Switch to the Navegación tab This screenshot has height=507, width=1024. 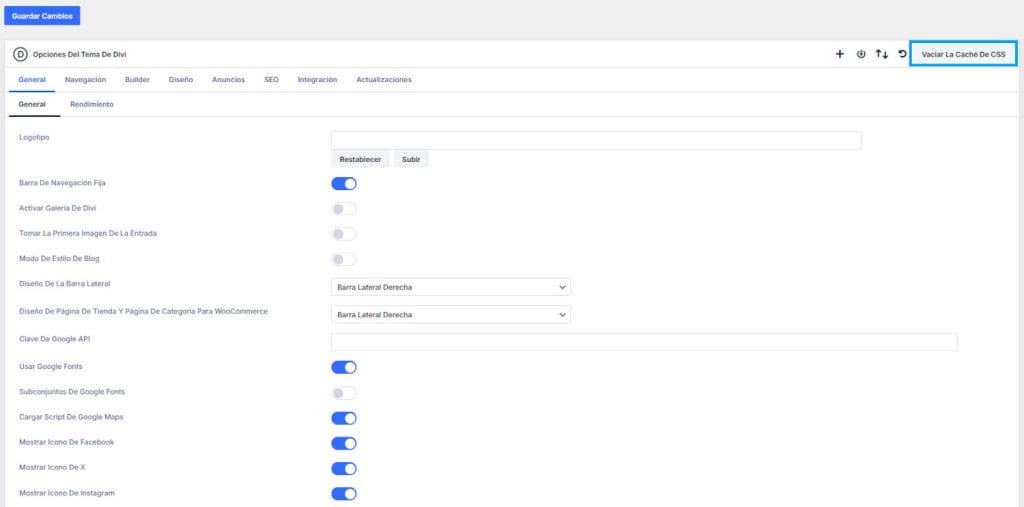86,80
